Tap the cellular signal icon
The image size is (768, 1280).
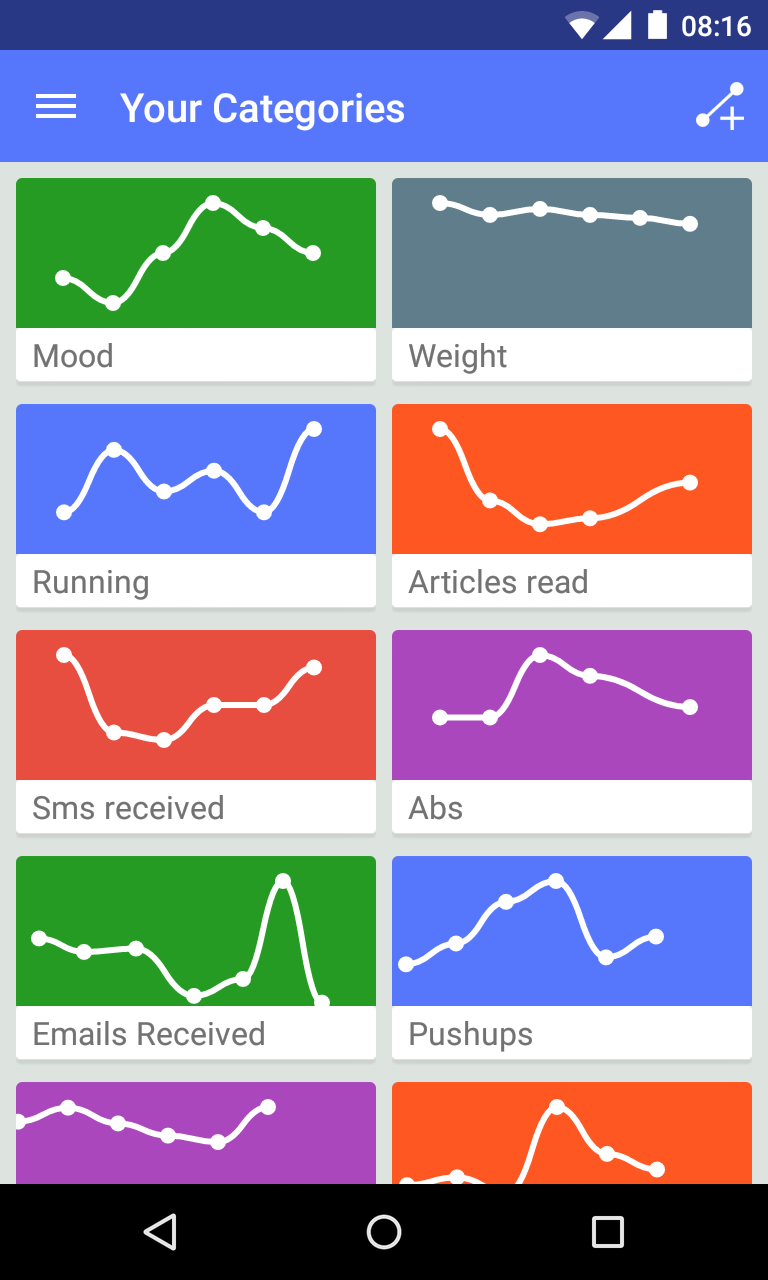[x=618, y=26]
